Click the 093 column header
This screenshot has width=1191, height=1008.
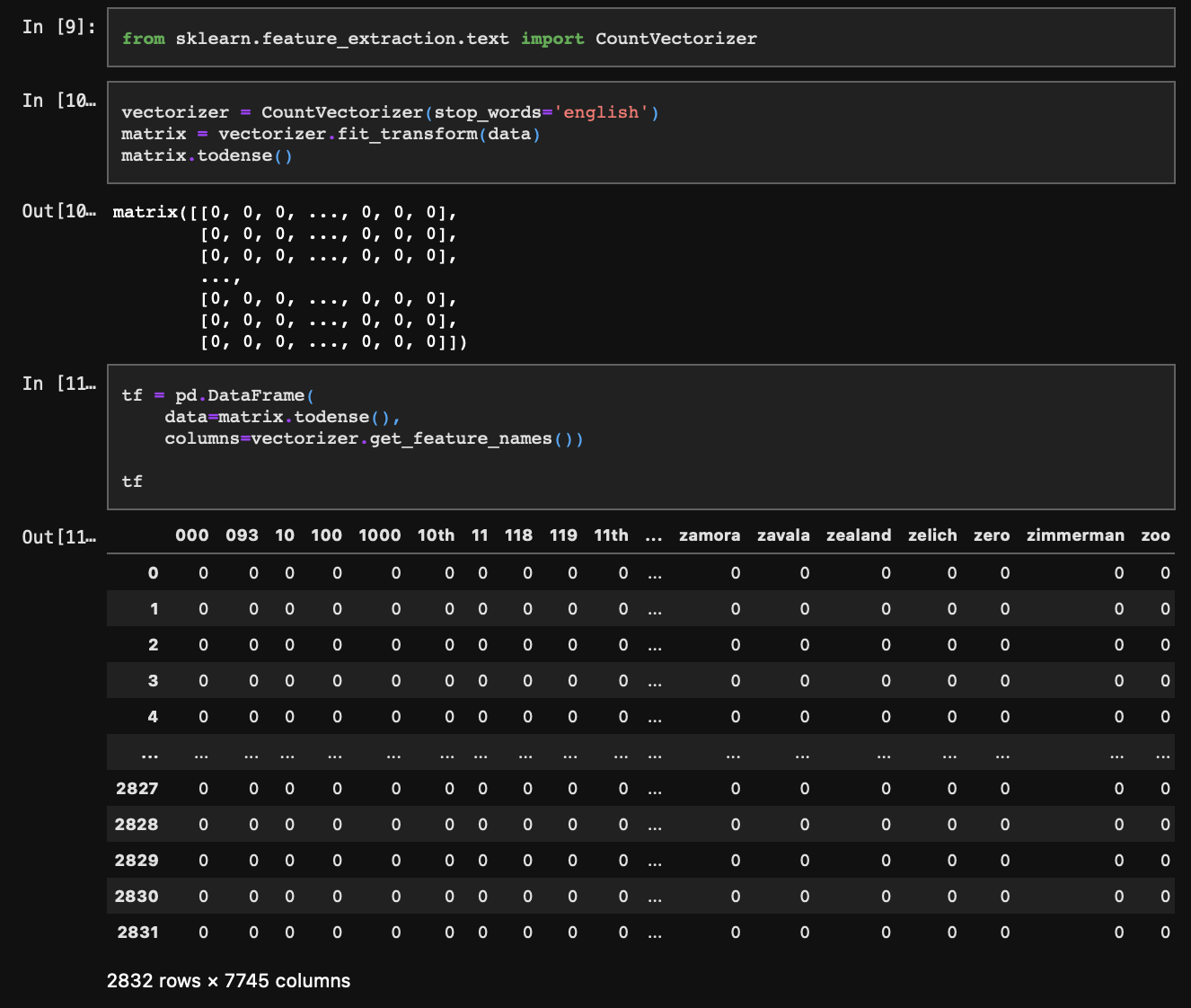click(242, 535)
